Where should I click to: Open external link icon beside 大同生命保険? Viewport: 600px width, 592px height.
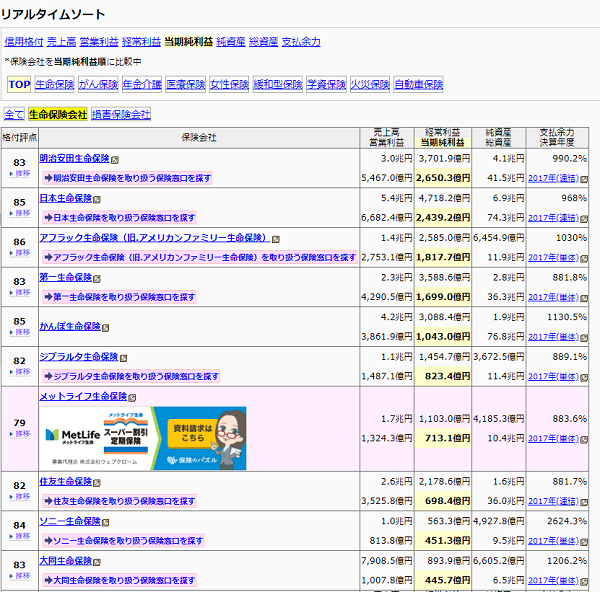(x=97, y=562)
